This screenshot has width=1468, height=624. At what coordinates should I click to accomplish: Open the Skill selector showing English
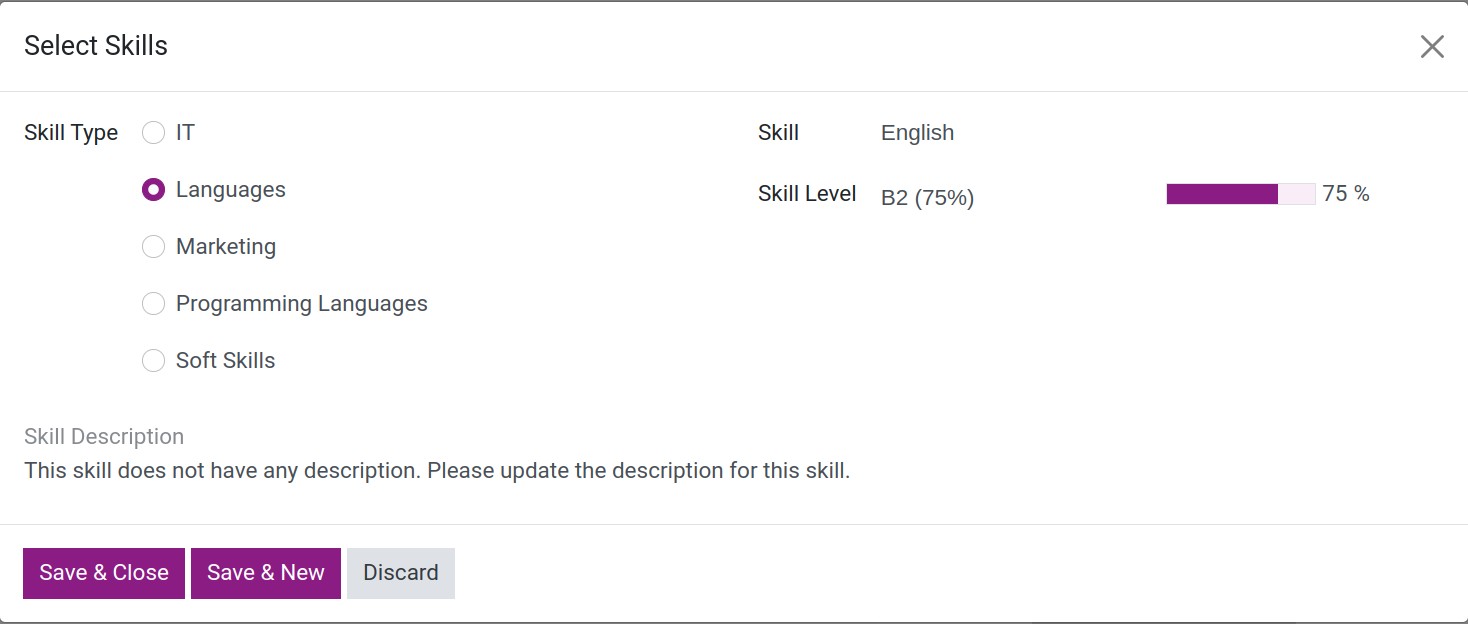click(916, 132)
